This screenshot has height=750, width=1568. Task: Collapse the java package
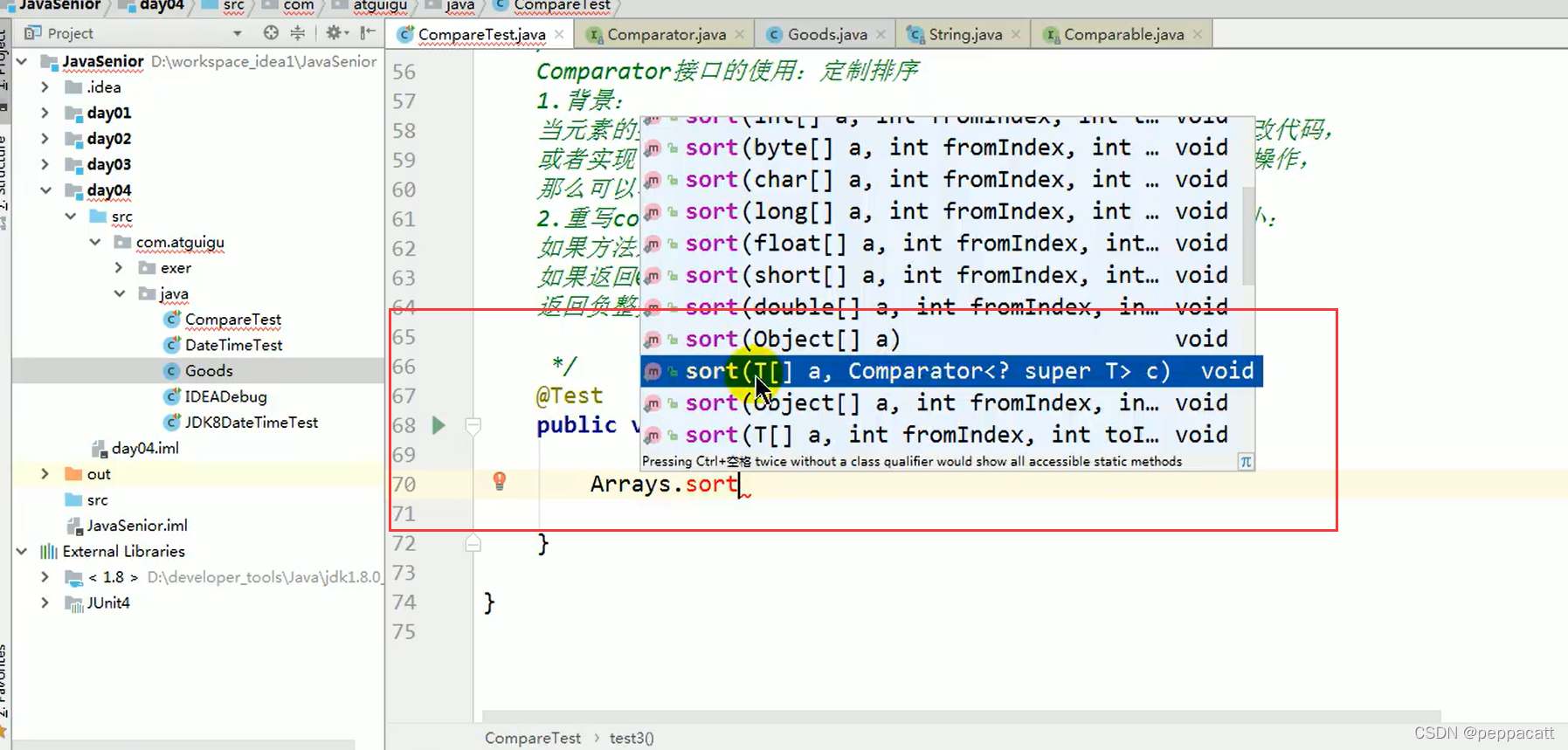coord(120,293)
